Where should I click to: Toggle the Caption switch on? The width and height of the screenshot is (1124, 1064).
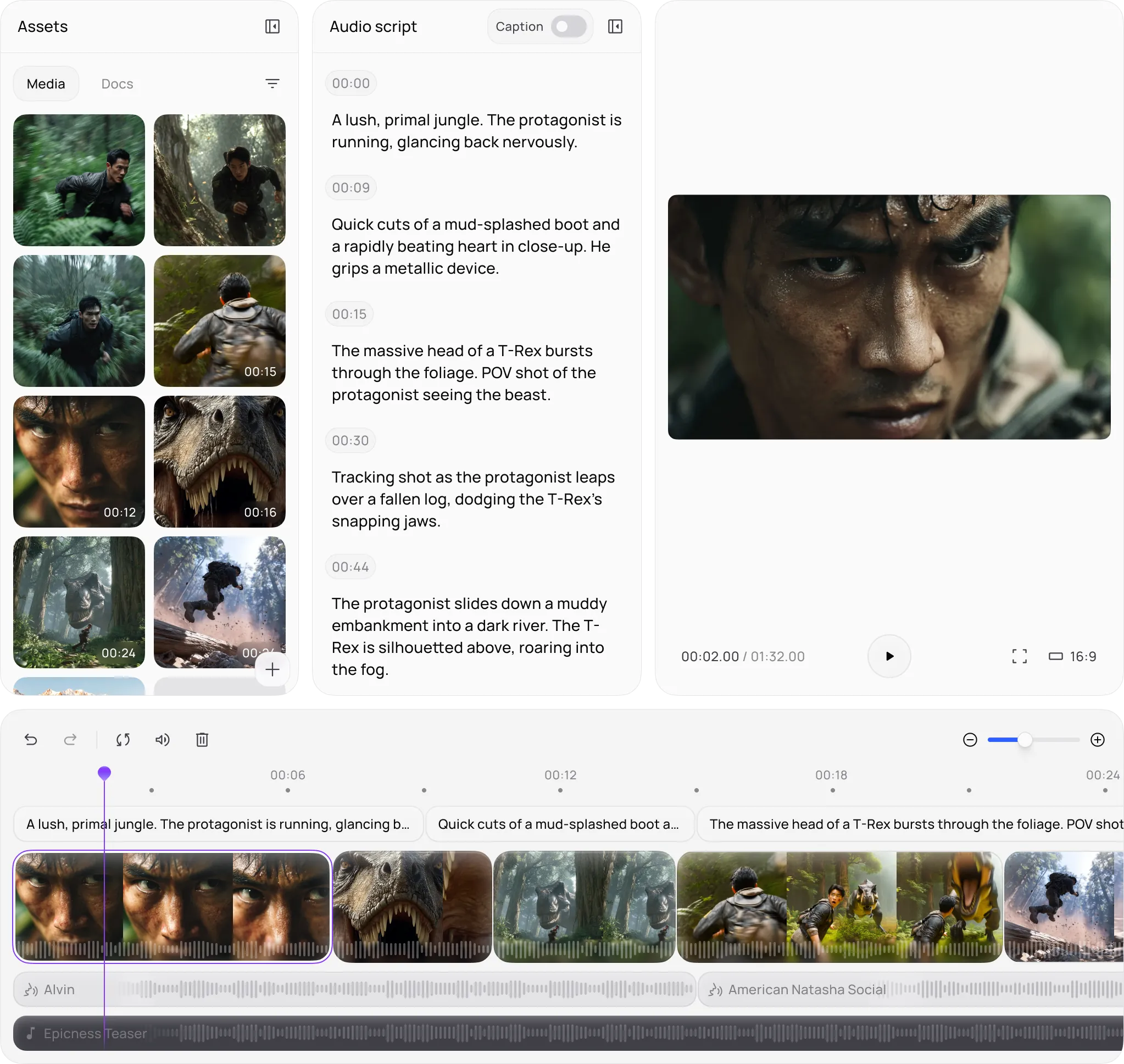(x=569, y=27)
